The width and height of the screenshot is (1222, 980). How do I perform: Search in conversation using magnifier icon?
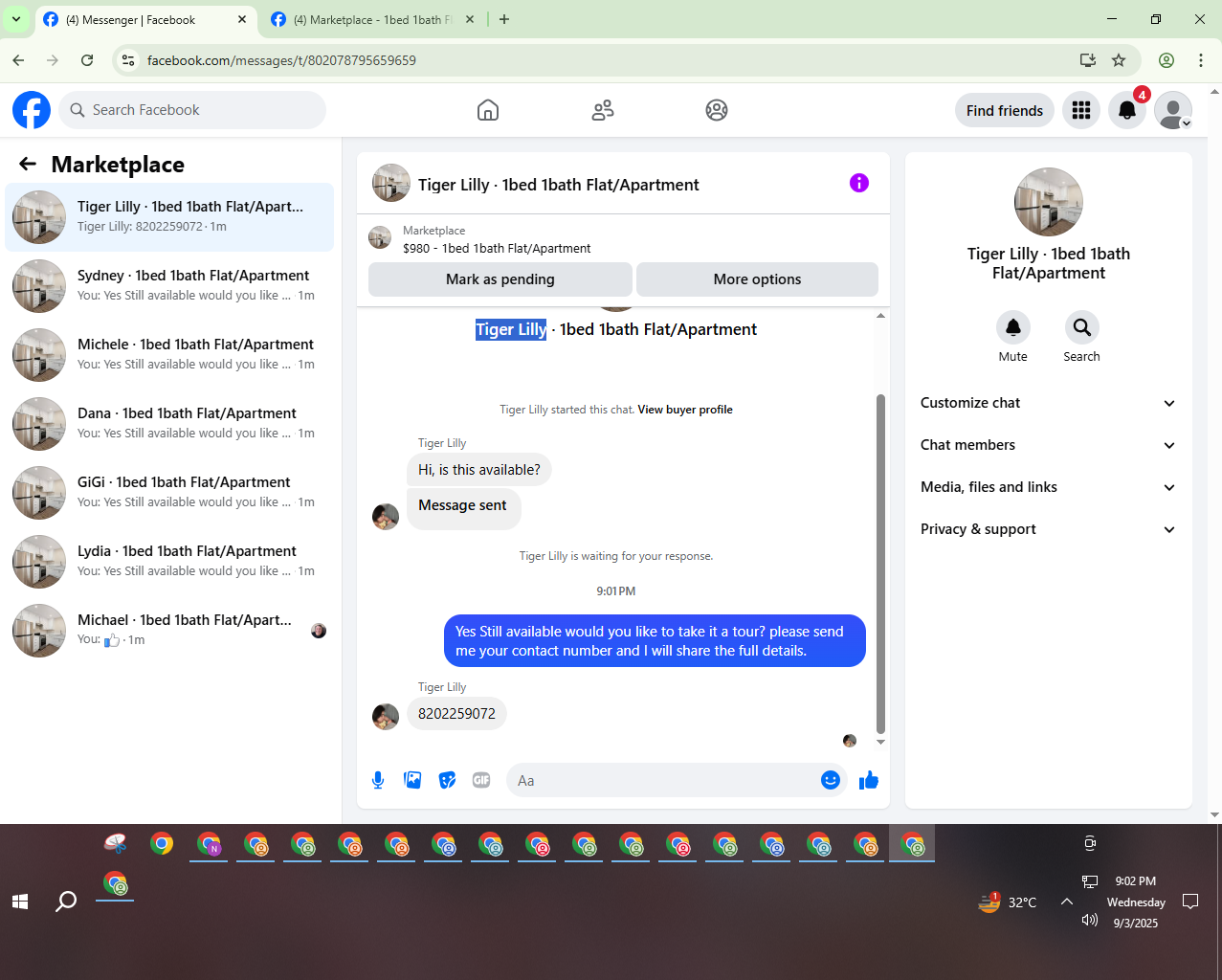1082,327
